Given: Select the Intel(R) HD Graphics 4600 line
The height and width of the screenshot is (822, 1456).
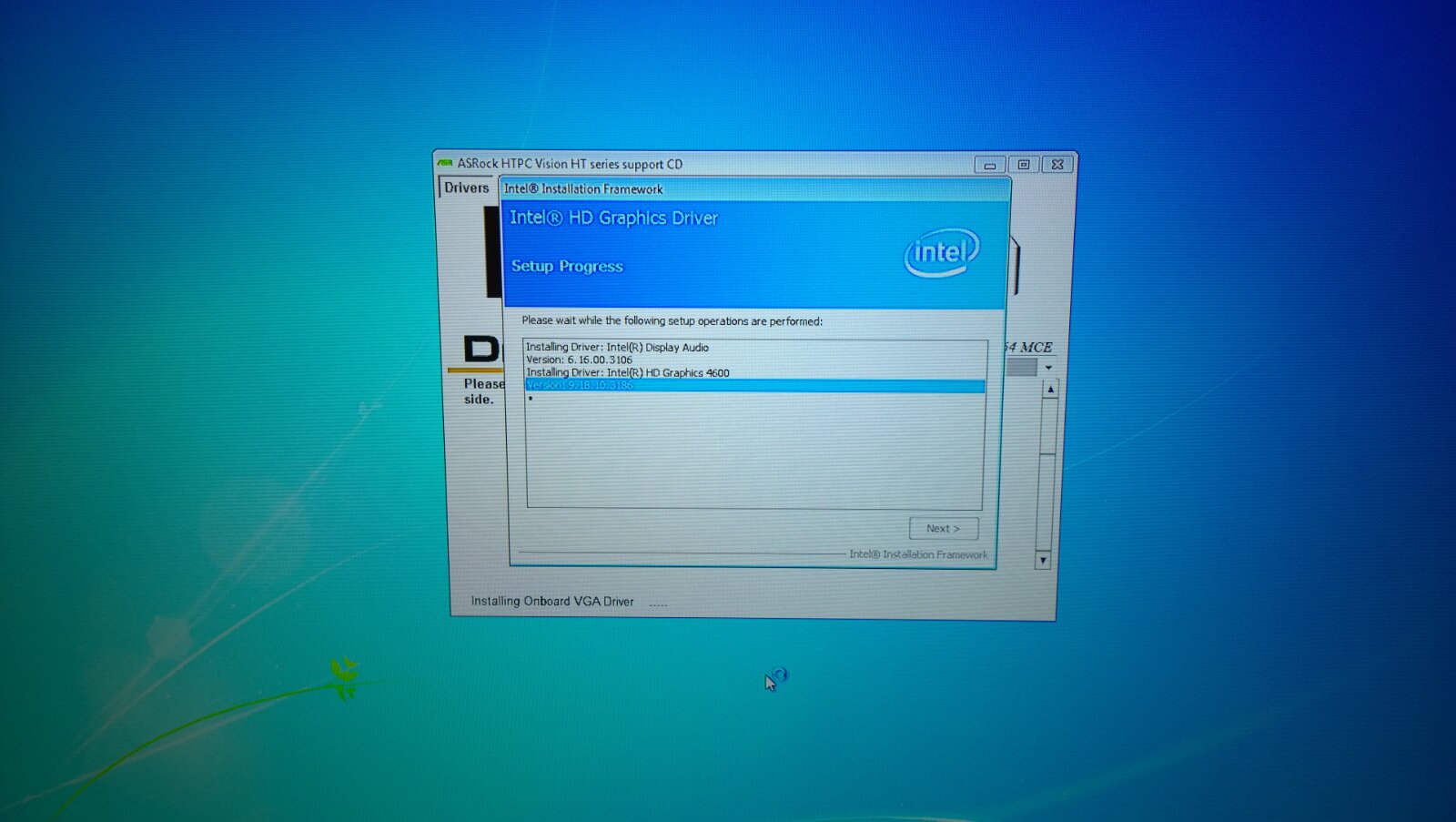Looking at the screenshot, I should [627, 372].
